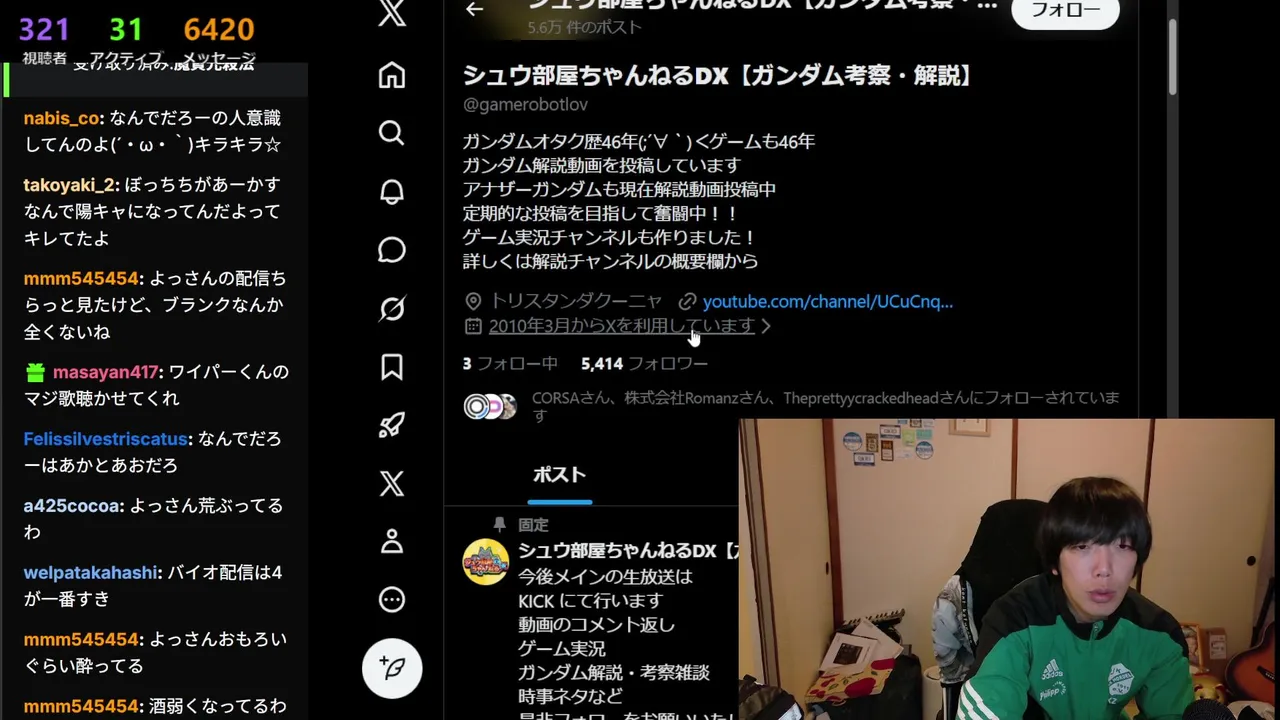Open the Home icon in X sidebar
The width and height of the screenshot is (1280, 720).
[392, 75]
